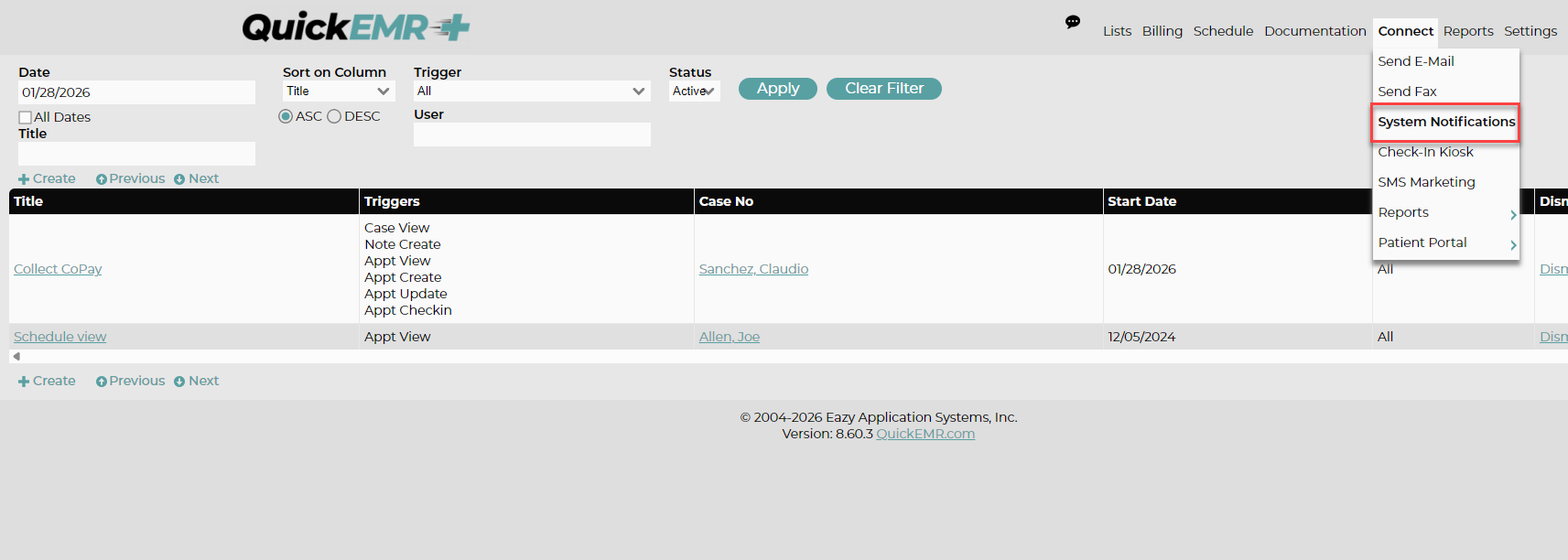The image size is (1568, 560).
Task: Click the top Previous arrow icon
Action: [x=102, y=179]
